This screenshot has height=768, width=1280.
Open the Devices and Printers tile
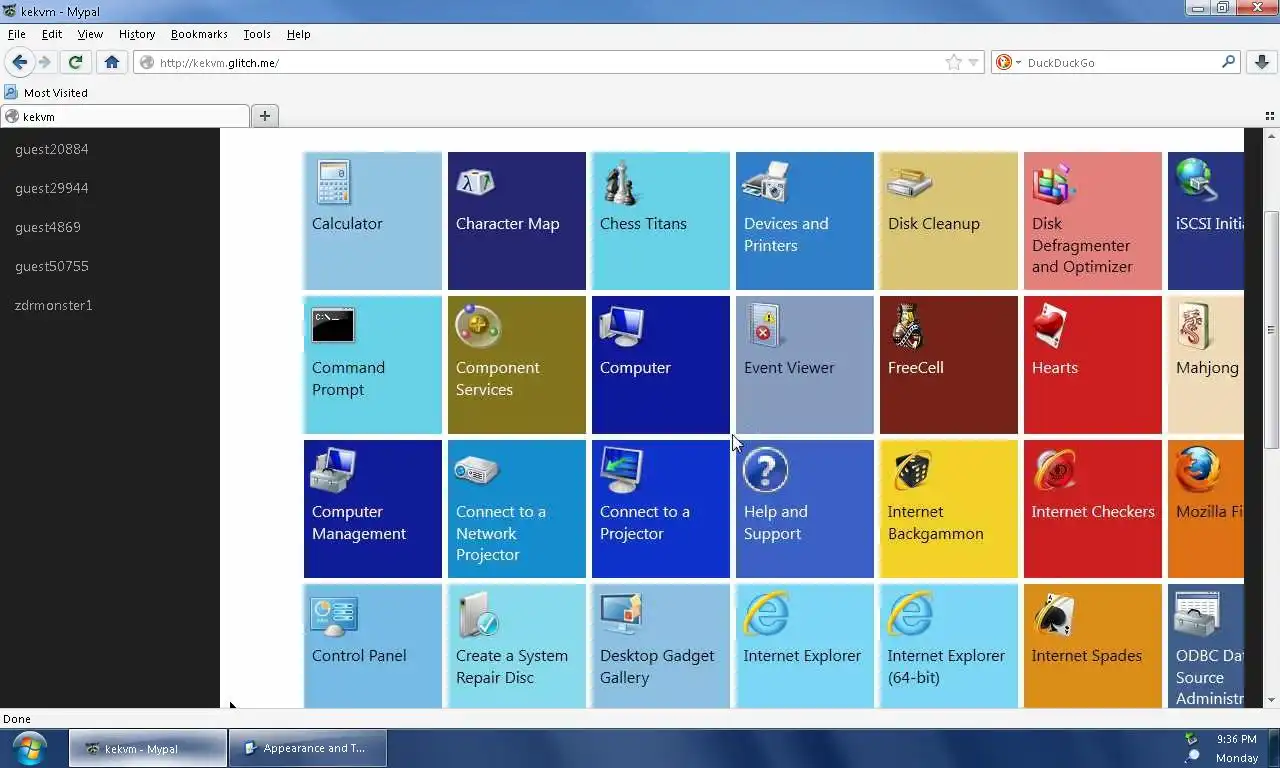(804, 221)
